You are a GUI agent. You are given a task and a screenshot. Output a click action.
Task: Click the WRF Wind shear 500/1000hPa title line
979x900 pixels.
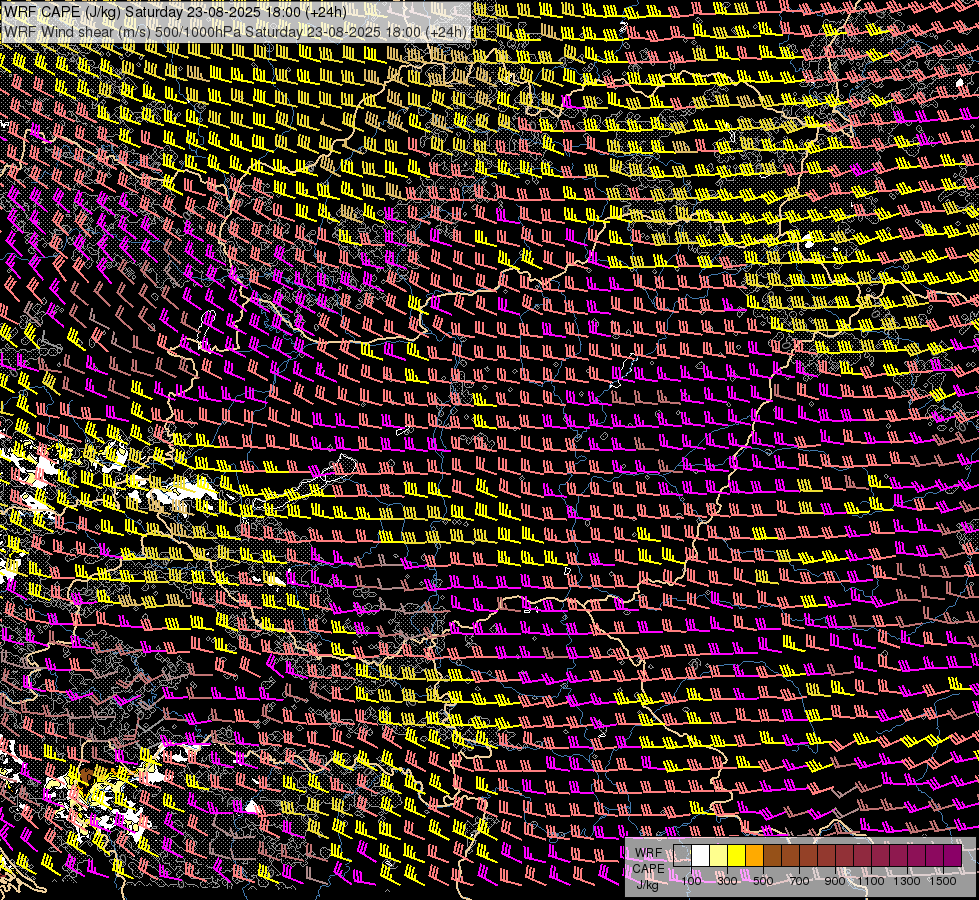[236, 32]
